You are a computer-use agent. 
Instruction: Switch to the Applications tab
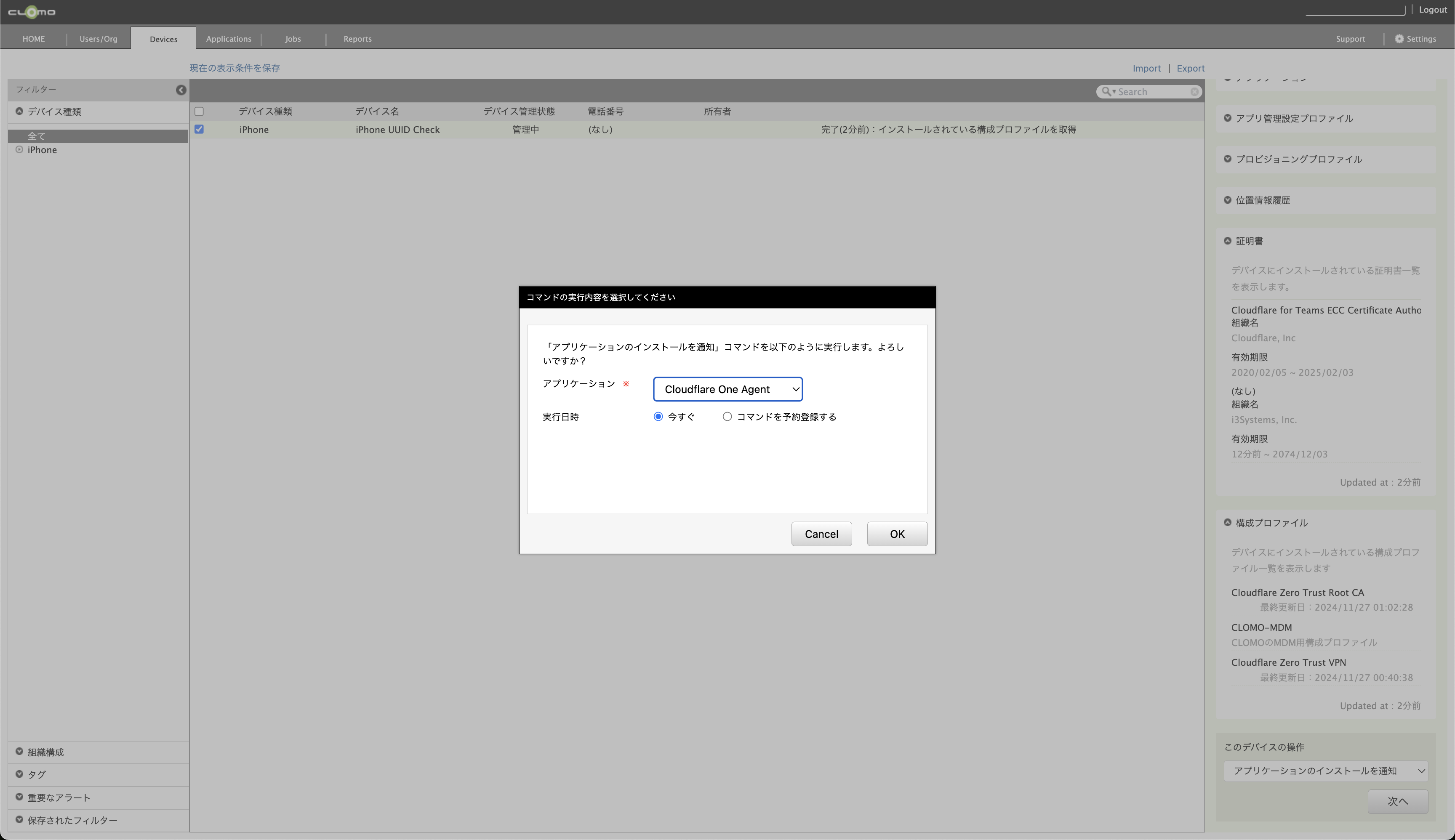(x=229, y=39)
